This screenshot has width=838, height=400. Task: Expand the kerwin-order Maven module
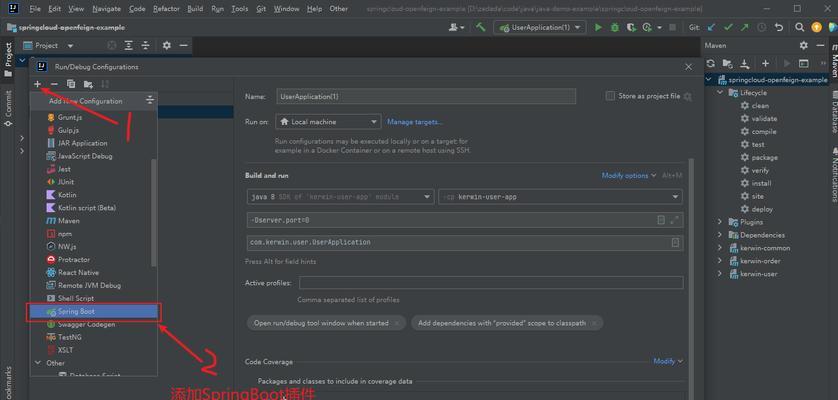pos(720,261)
